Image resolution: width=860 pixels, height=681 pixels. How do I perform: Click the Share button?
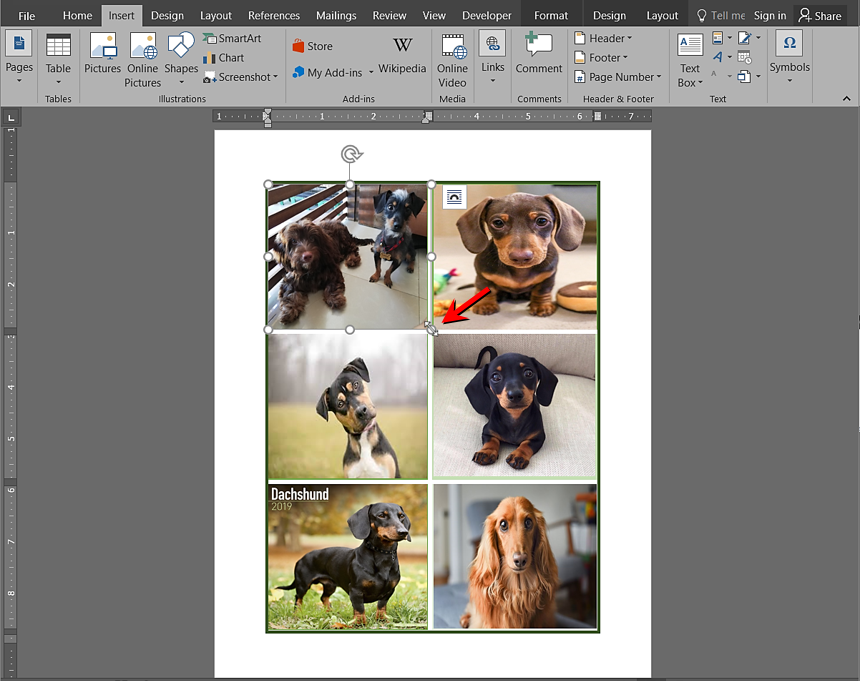point(819,16)
